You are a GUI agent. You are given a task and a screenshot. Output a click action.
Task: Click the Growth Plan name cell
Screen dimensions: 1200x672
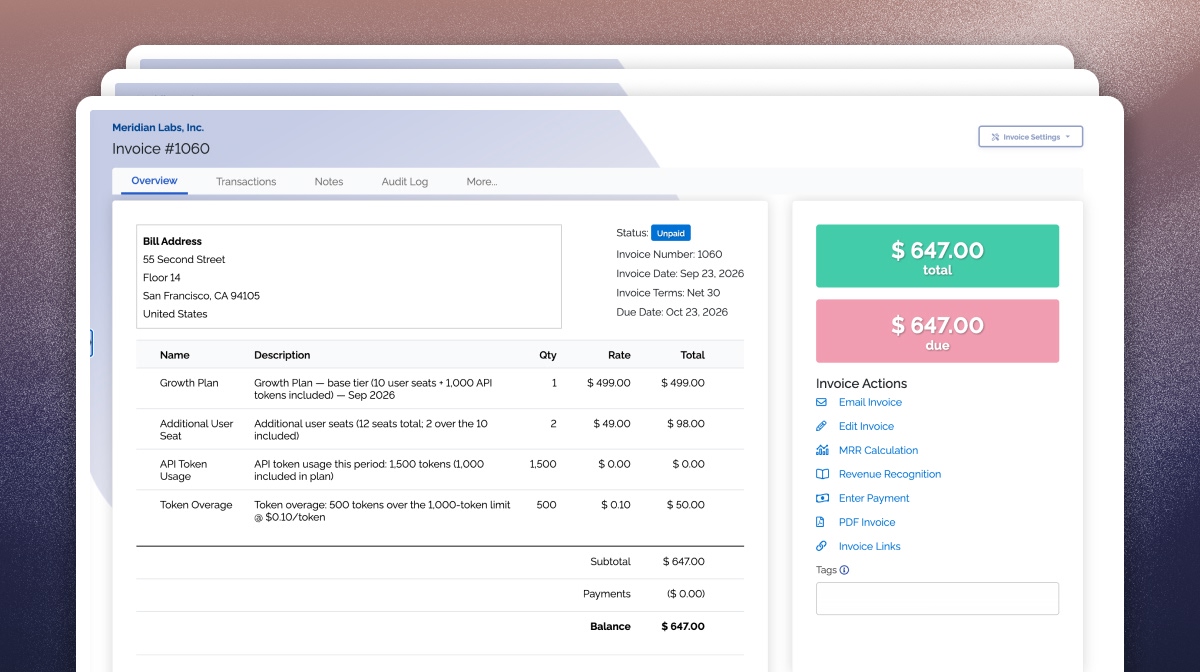click(x=189, y=383)
